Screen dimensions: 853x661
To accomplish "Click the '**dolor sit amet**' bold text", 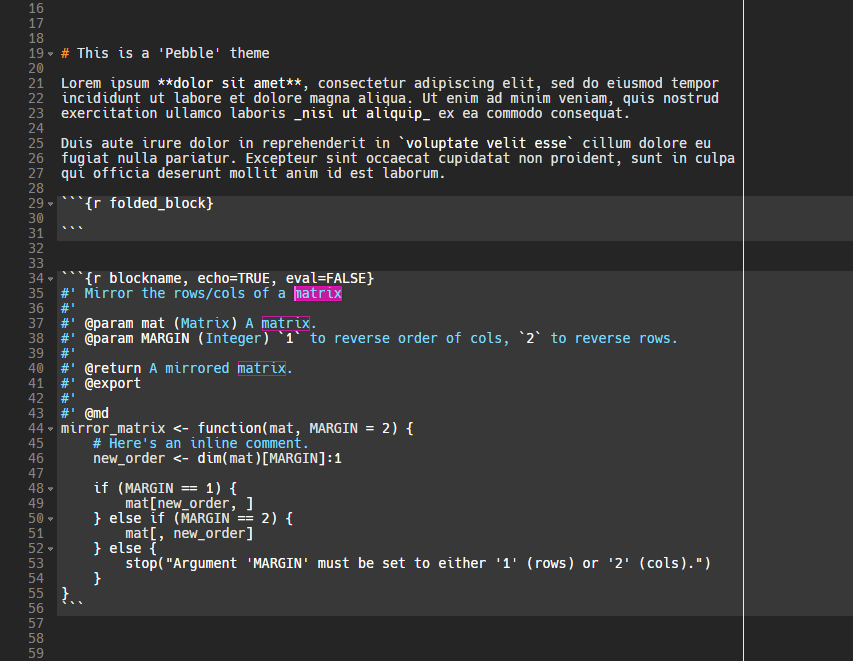I will pyautogui.click(x=230, y=83).
